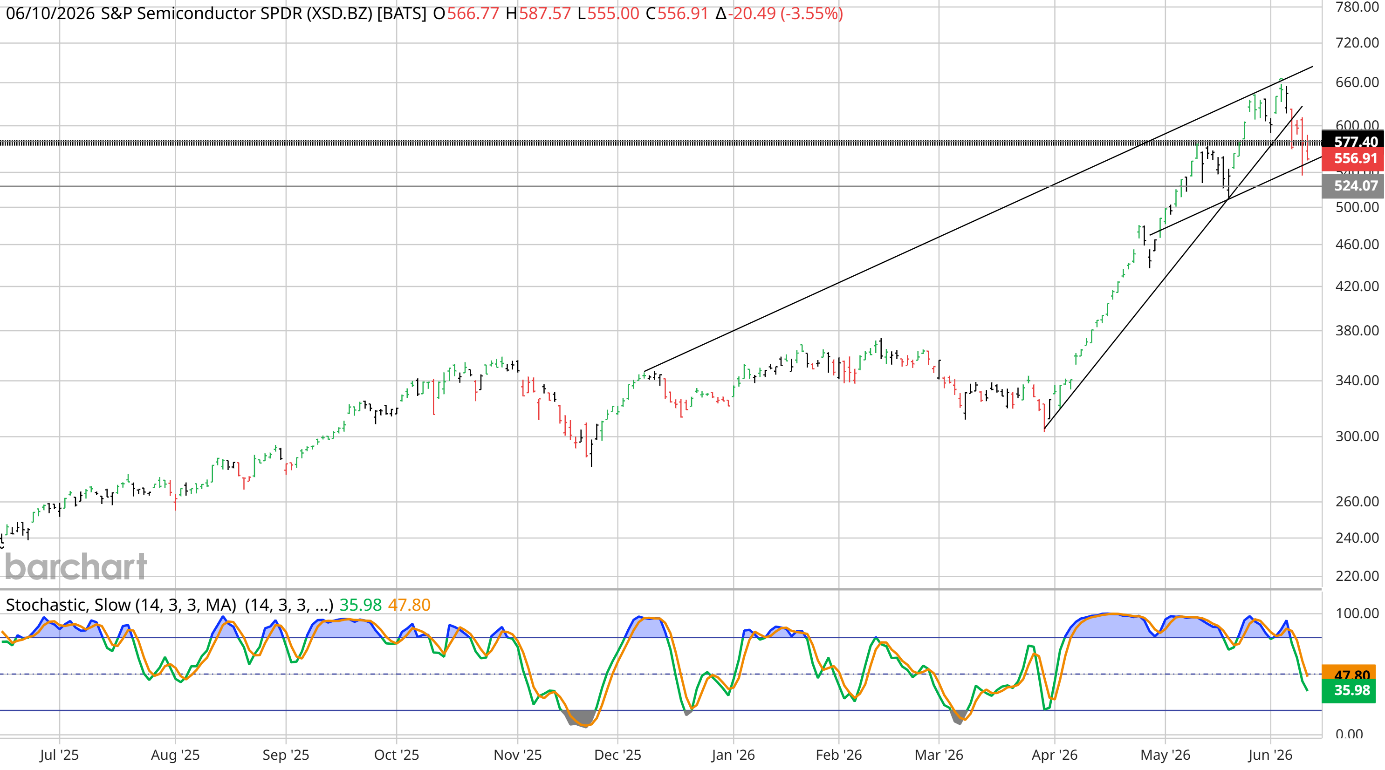Click the Aug '25 date axis label
1385x770 pixels.
click(174, 755)
